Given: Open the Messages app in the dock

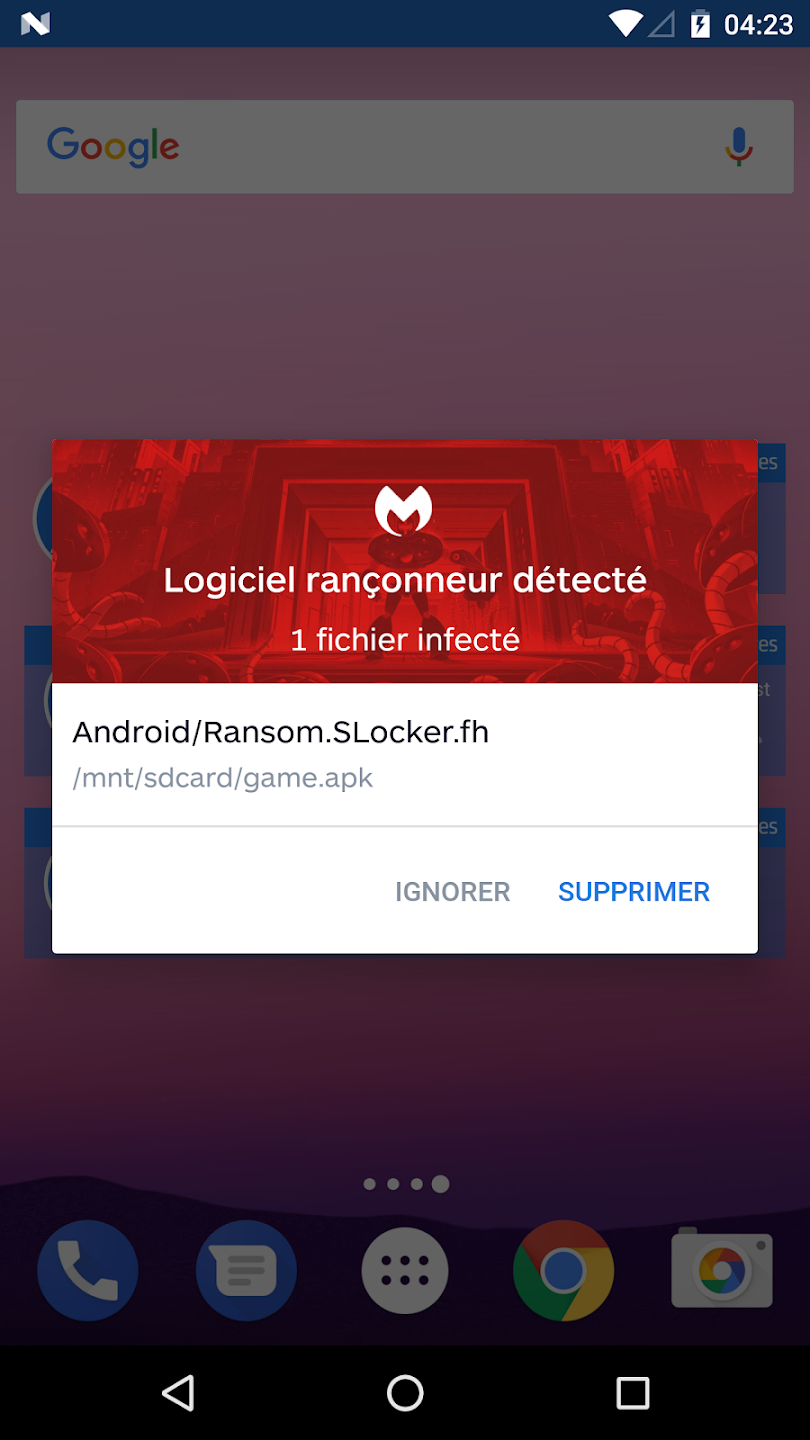Looking at the screenshot, I should pyautogui.click(x=246, y=1271).
